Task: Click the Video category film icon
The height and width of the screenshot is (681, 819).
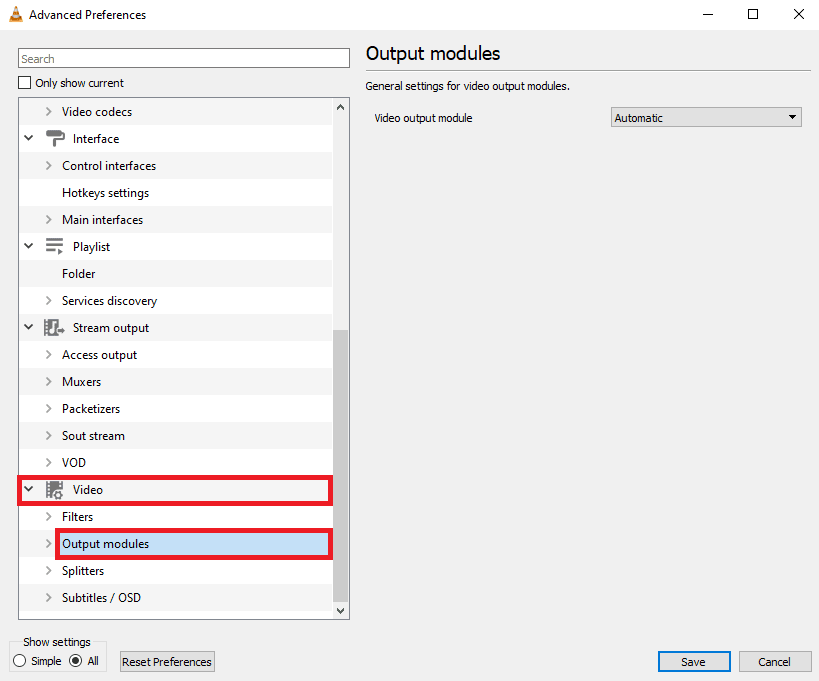Action: pos(54,489)
